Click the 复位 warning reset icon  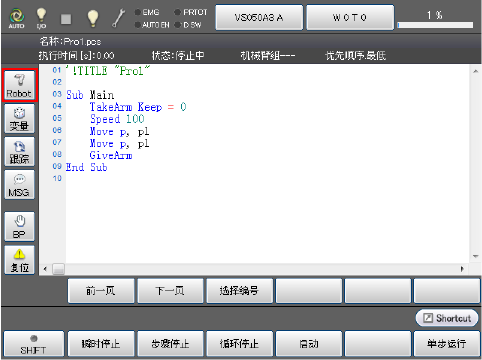[x=19, y=260]
